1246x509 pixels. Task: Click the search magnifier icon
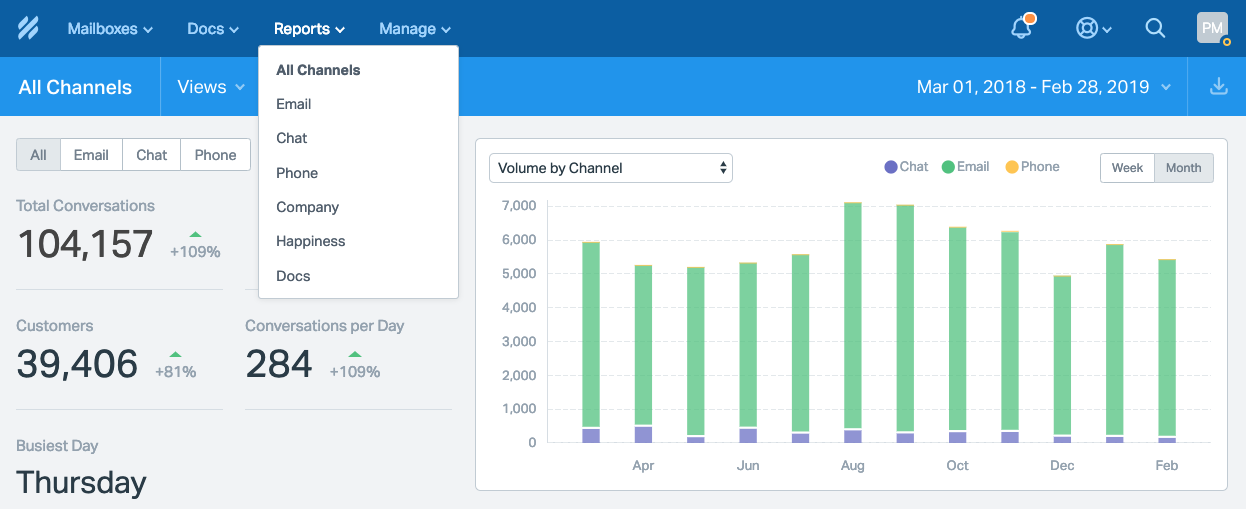(x=1155, y=28)
